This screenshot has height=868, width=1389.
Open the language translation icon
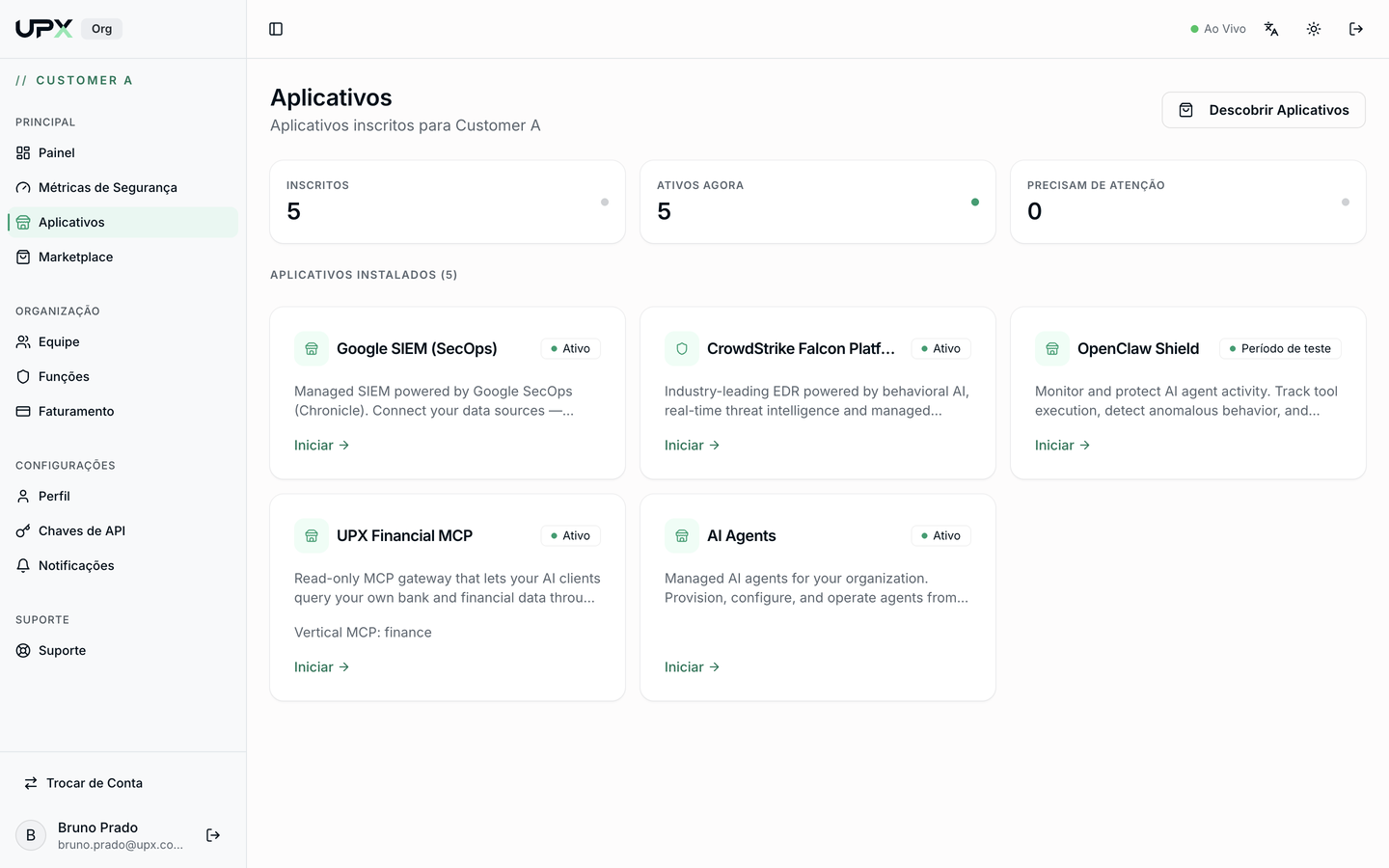pyautogui.click(x=1271, y=29)
